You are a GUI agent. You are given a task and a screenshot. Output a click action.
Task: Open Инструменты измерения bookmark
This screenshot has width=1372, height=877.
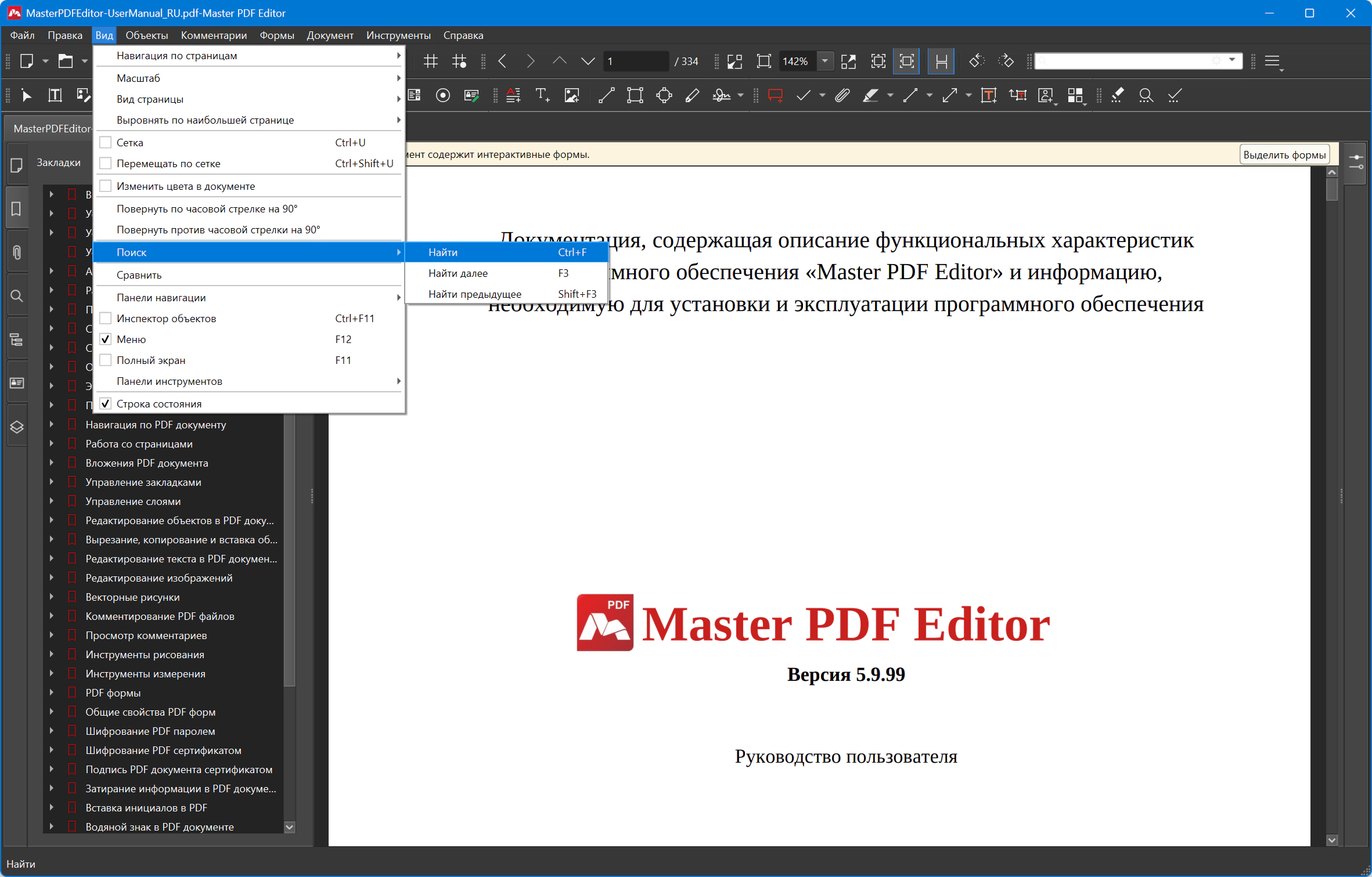[x=145, y=673]
